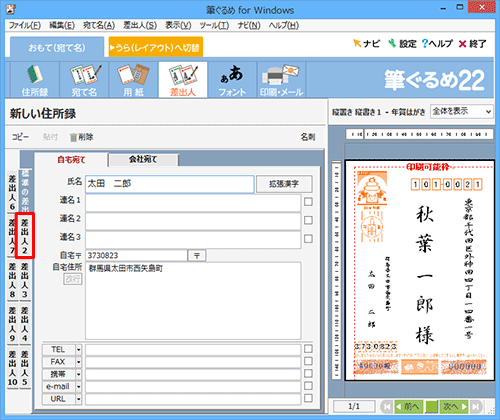Enable the FAX row checkbox
This screenshot has width=500, height=420.
coord(308,361)
